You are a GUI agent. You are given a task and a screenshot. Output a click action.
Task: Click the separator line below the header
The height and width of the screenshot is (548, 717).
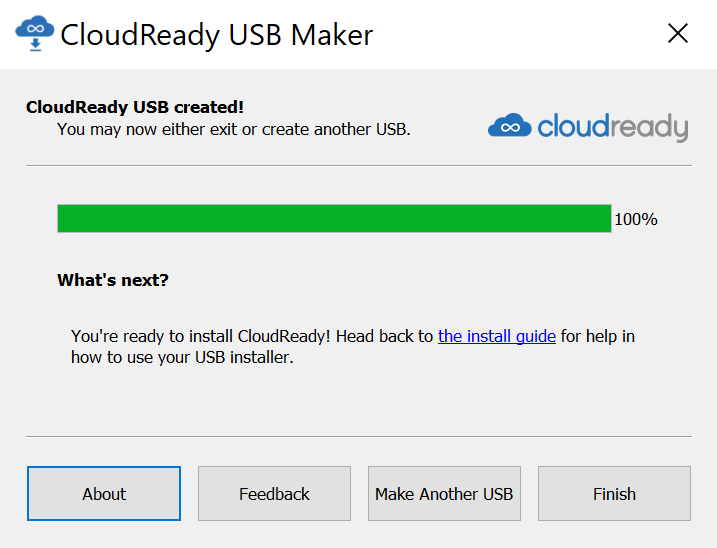pyautogui.click(x=359, y=166)
